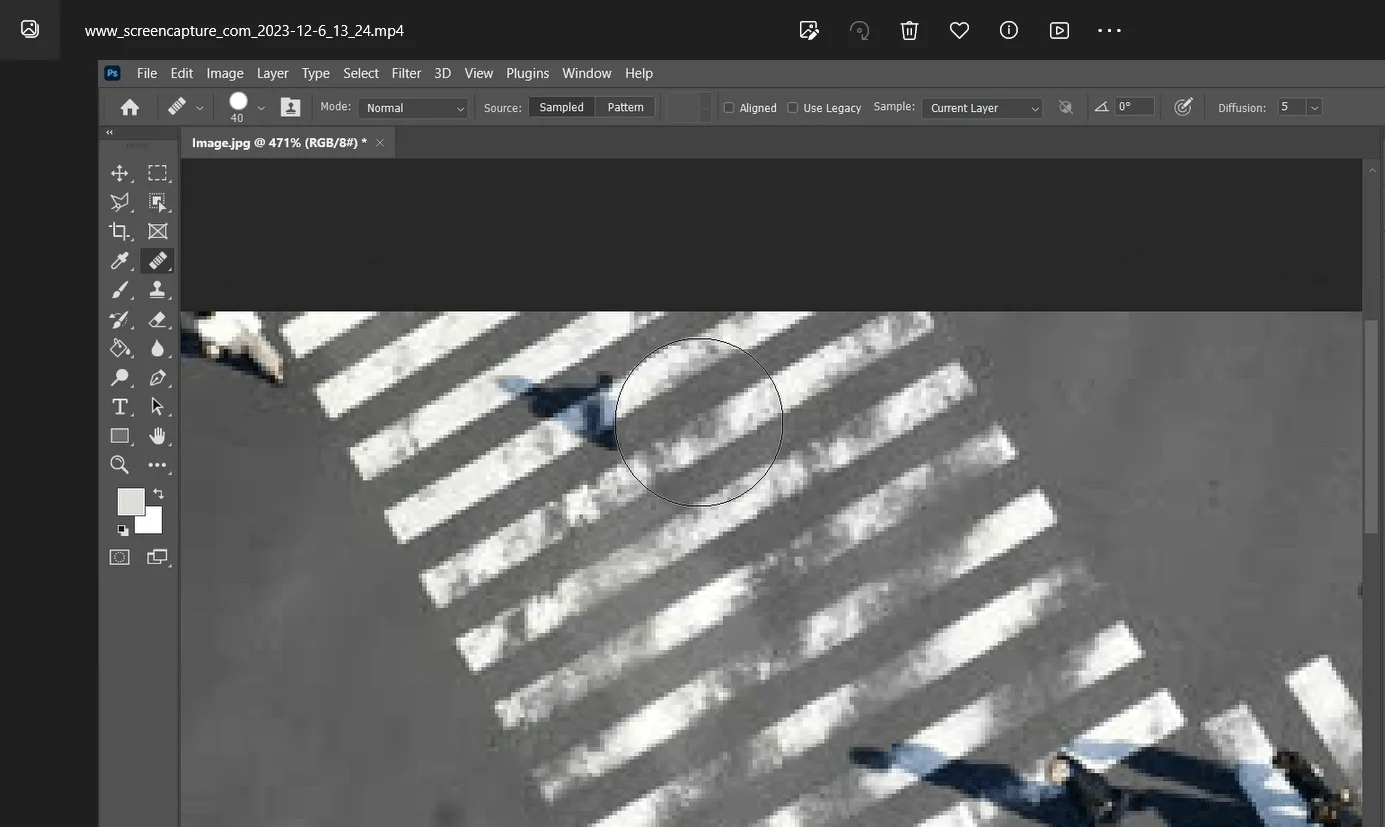Toggle pressure for size icon
This screenshot has height=827, width=1385.
point(1183,107)
